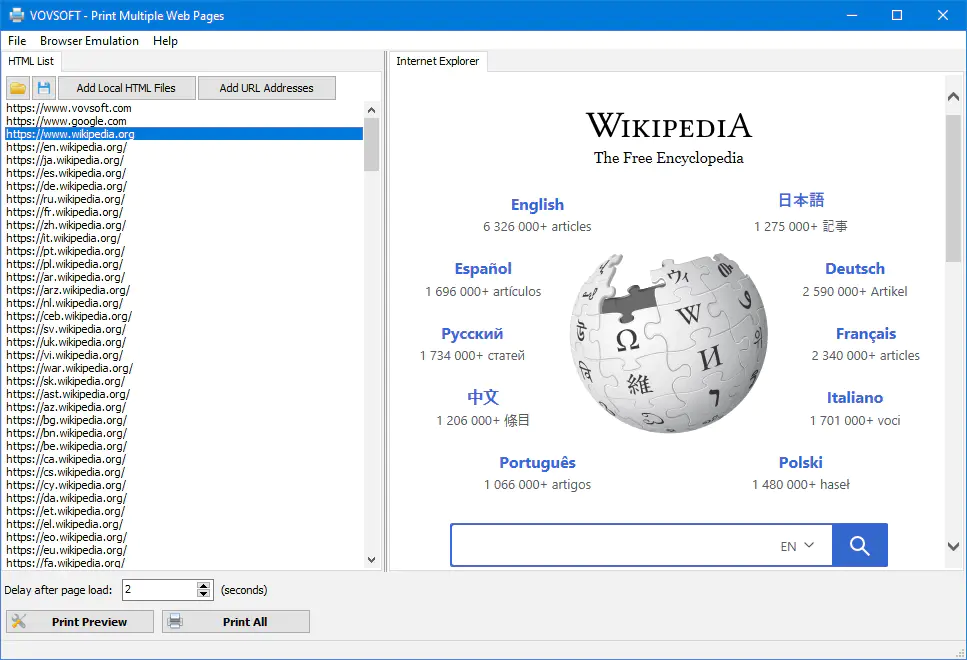Viewport: 967px width, 660px height.
Task: Decrease page load delay with down stepper arrow
Action: click(x=203, y=594)
